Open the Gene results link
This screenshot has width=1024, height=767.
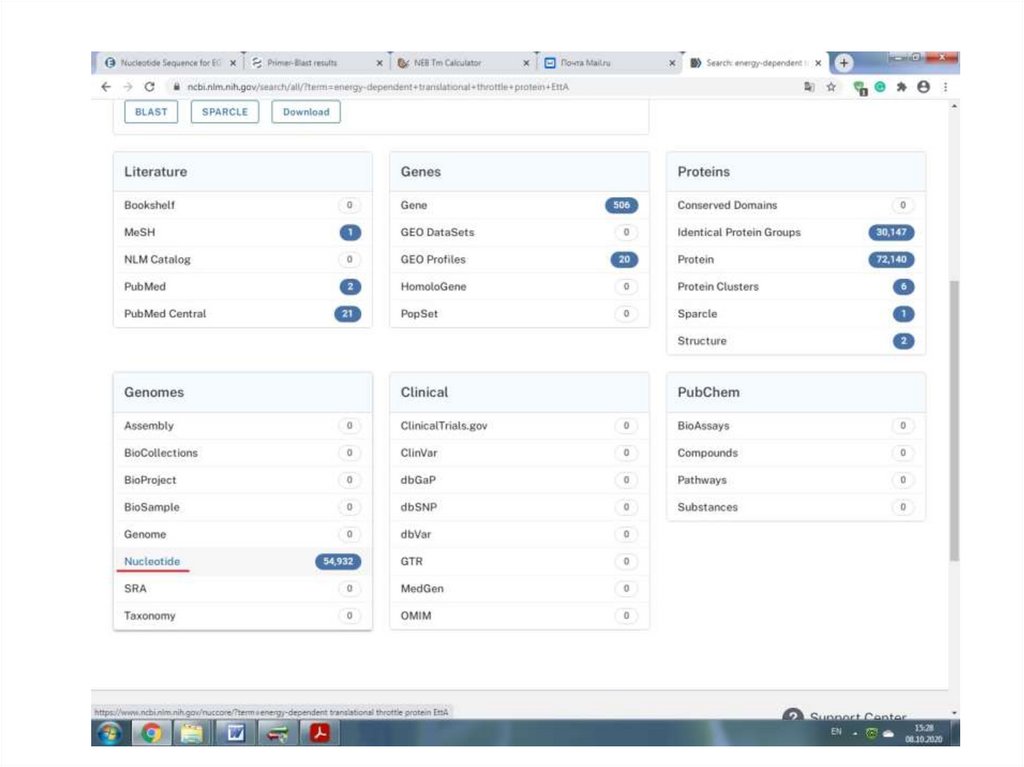[413, 205]
